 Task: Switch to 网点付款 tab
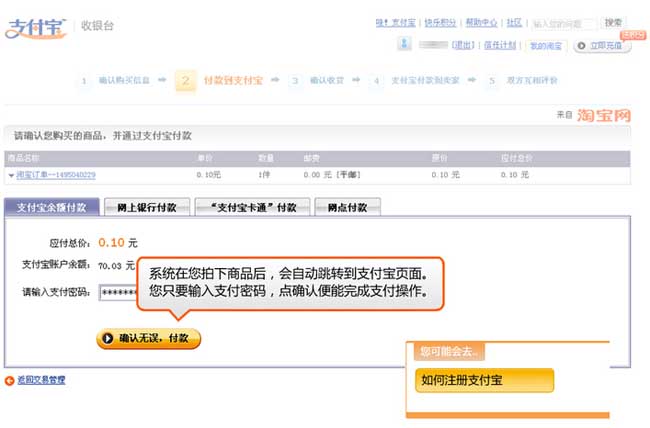point(347,207)
